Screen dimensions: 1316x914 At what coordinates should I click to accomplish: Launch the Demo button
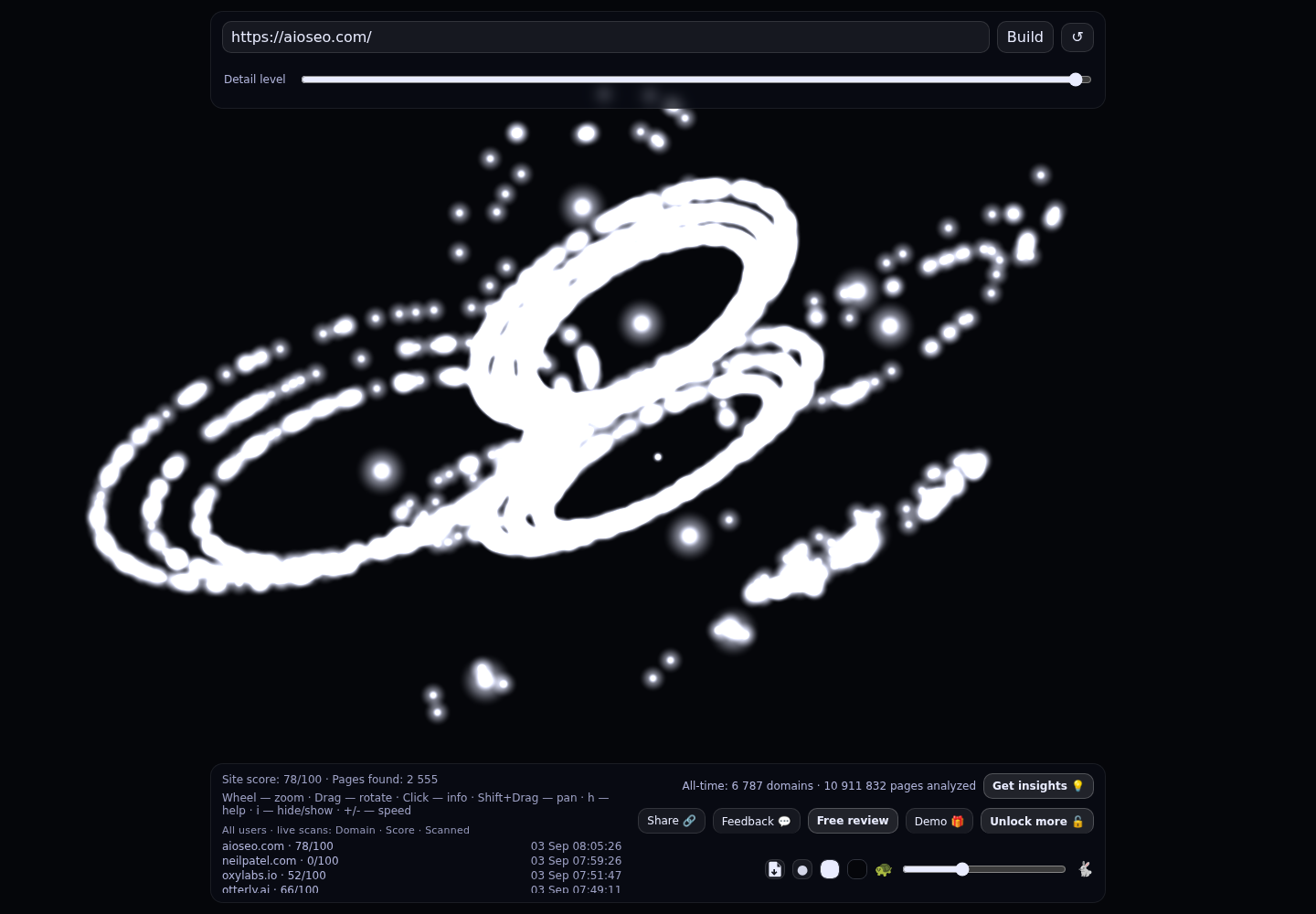939,821
